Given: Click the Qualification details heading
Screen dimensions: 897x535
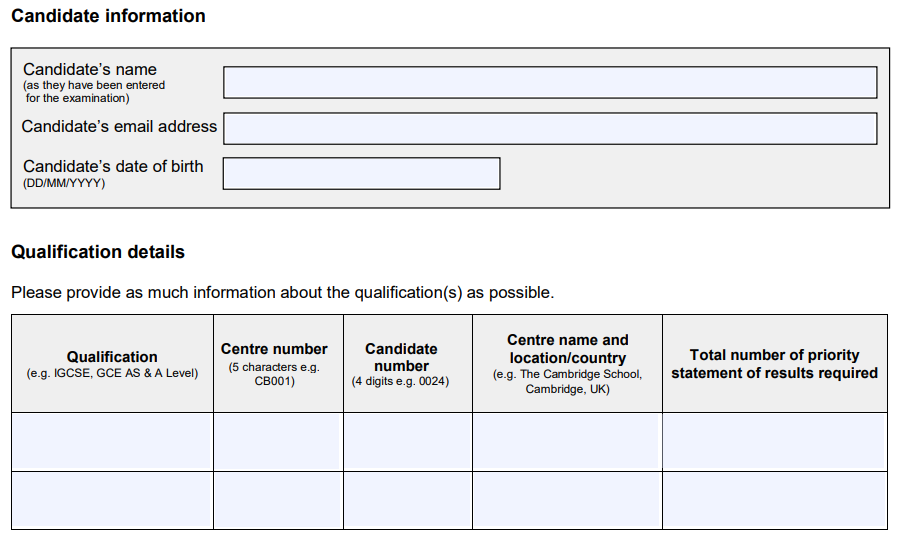Looking at the screenshot, I should pyautogui.click(x=98, y=252).
